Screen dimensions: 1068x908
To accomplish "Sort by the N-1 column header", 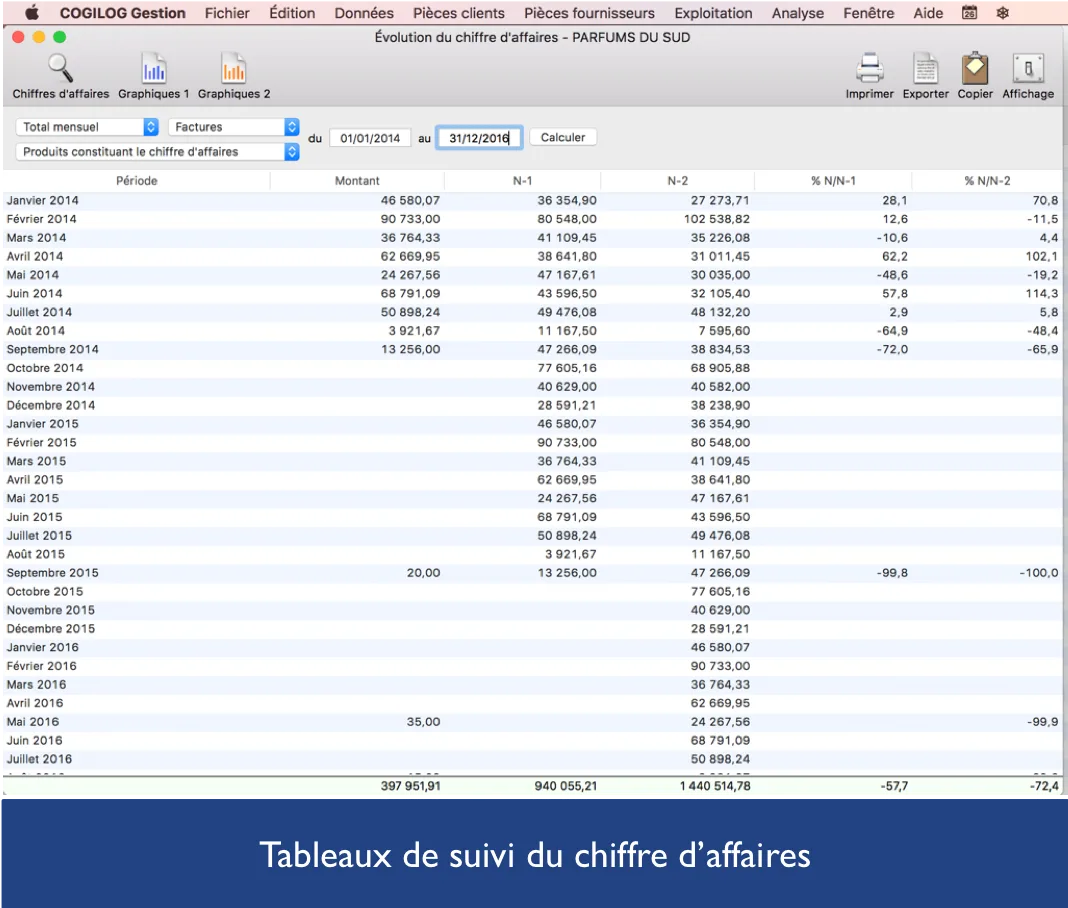I will (522, 181).
